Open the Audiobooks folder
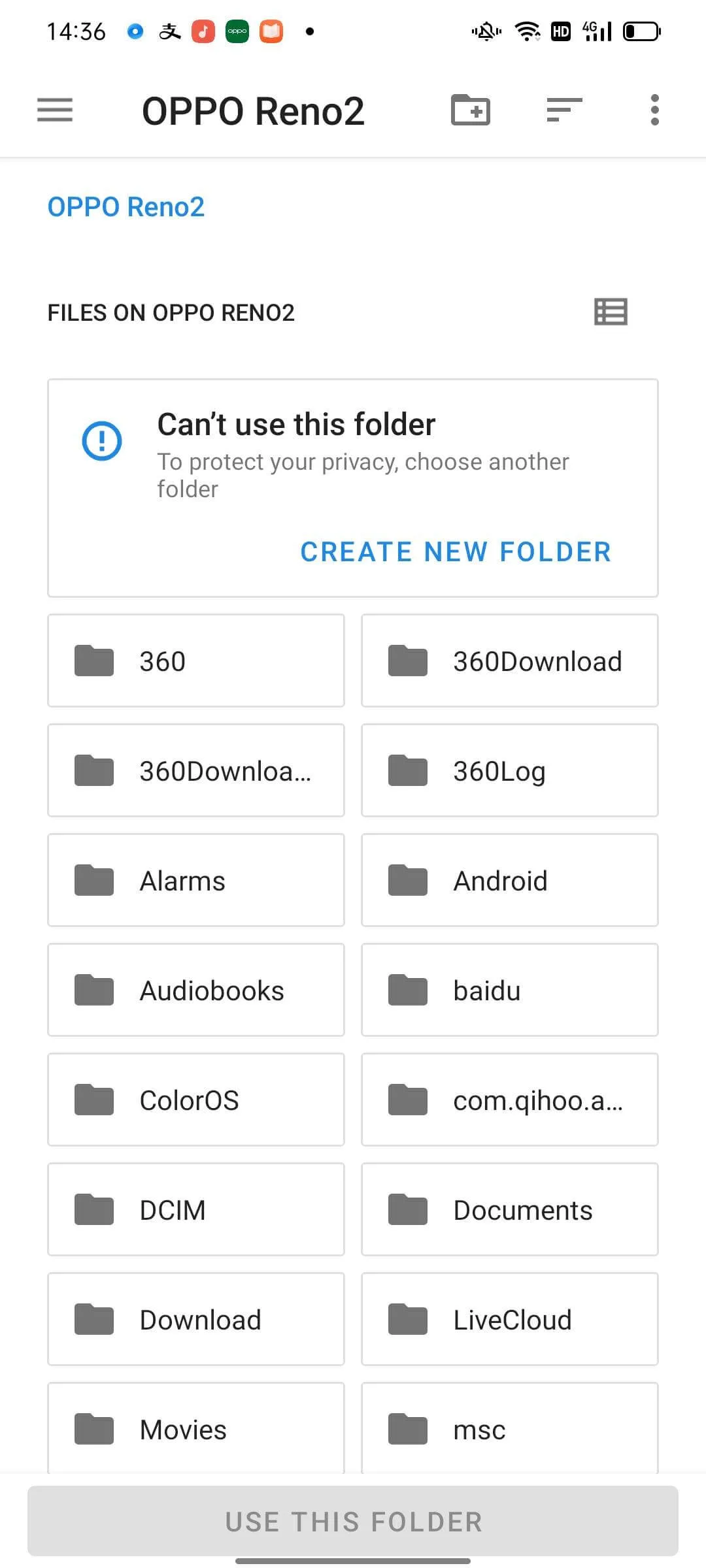The height and width of the screenshot is (1568, 706). 196,990
